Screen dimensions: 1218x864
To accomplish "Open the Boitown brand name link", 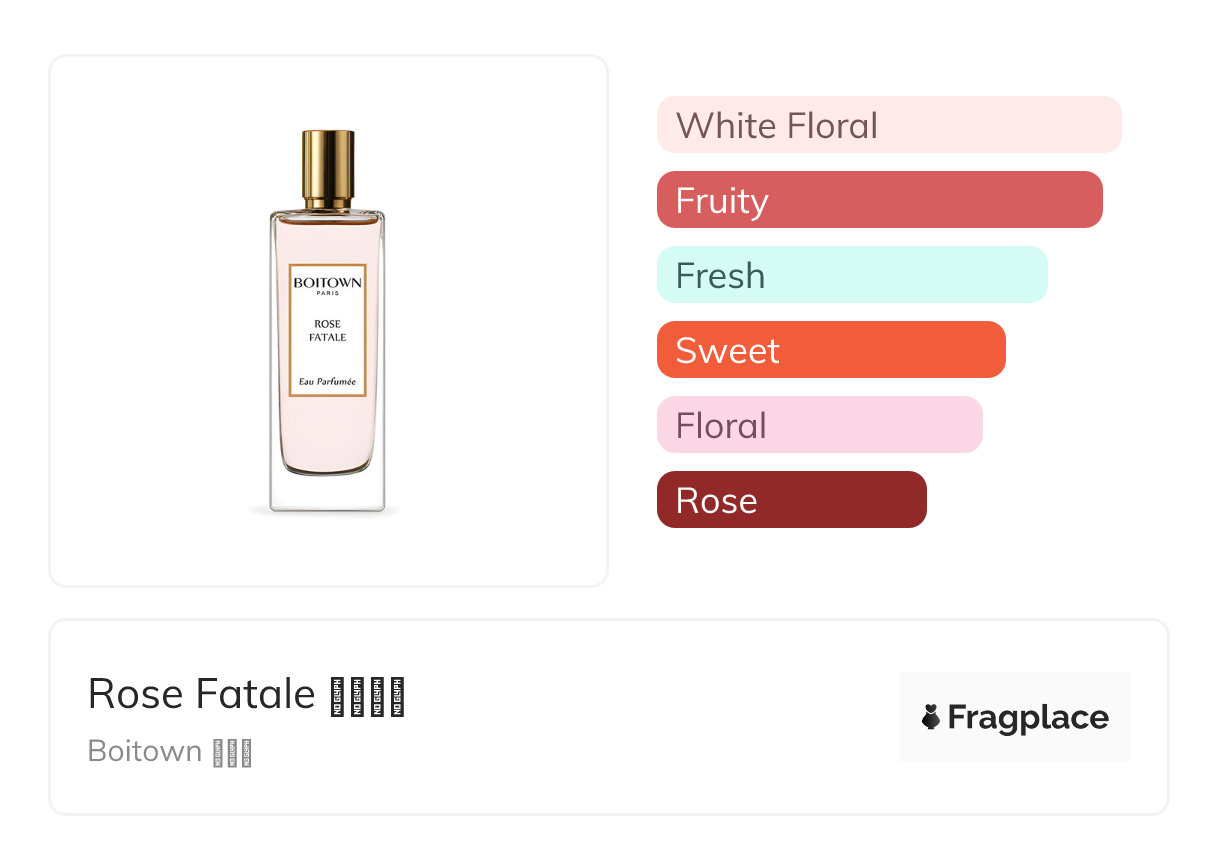I will pos(145,751).
